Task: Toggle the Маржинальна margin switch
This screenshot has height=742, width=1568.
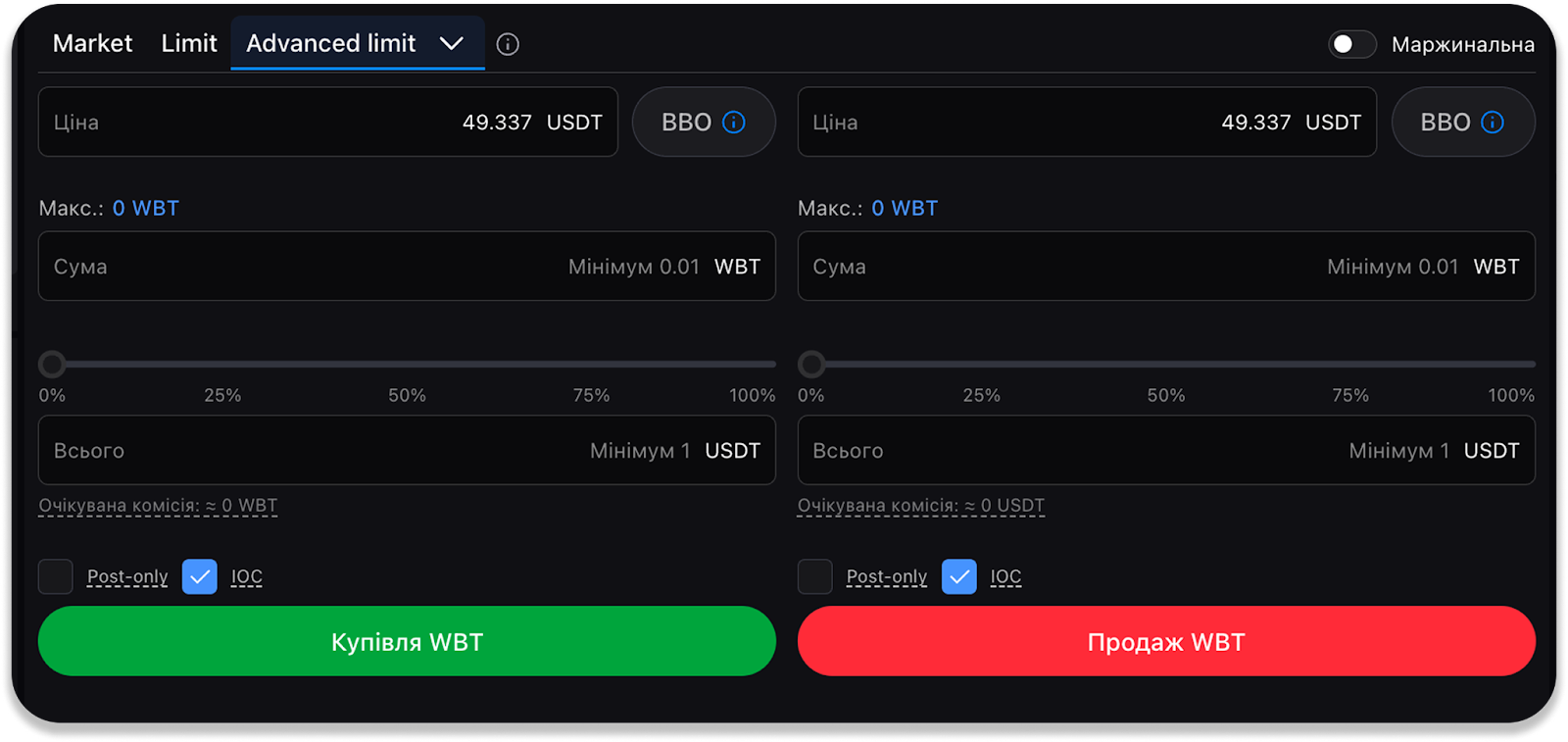Action: [x=1351, y=44]
